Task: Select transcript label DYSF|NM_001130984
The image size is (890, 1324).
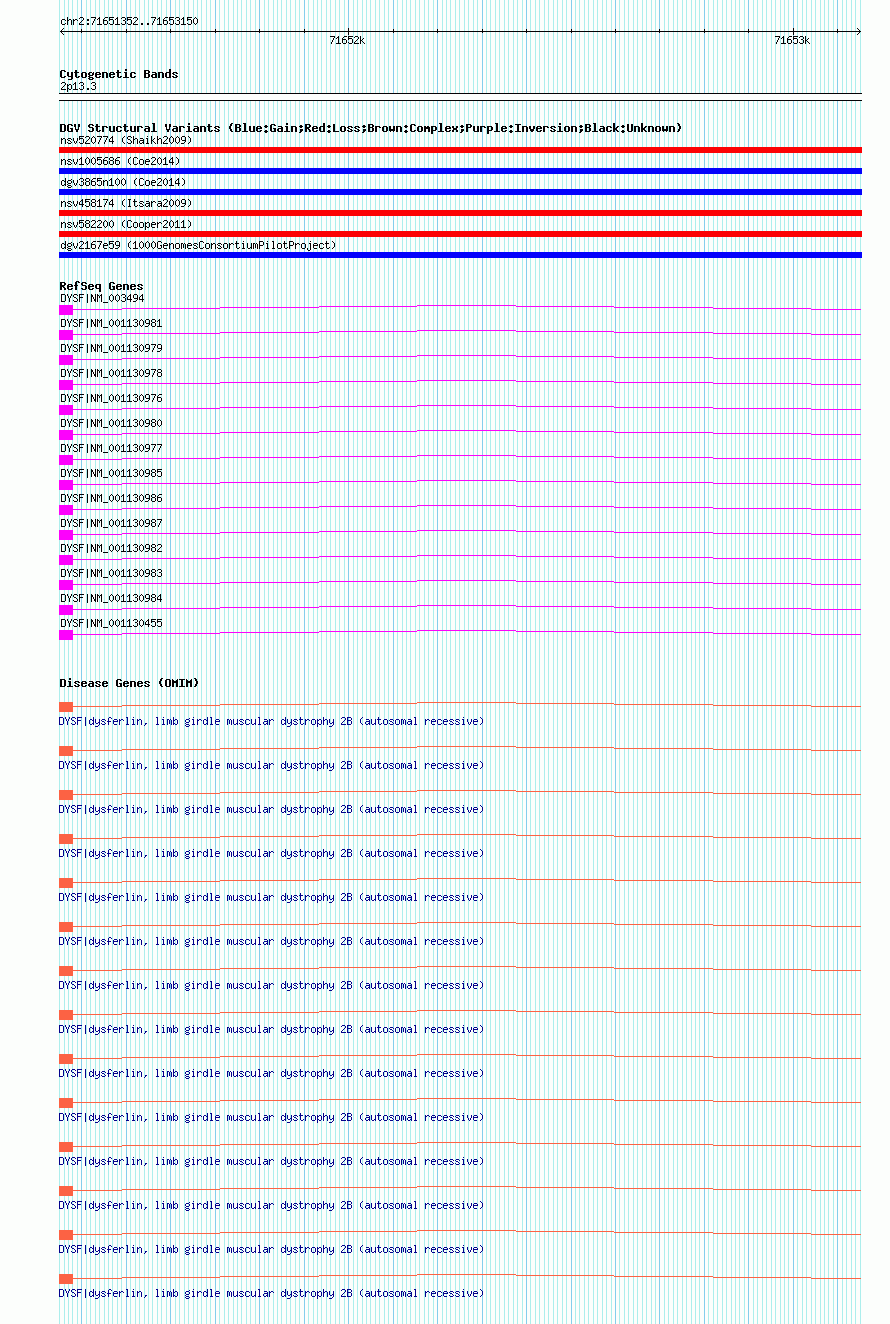Action: tap(111, 598)
